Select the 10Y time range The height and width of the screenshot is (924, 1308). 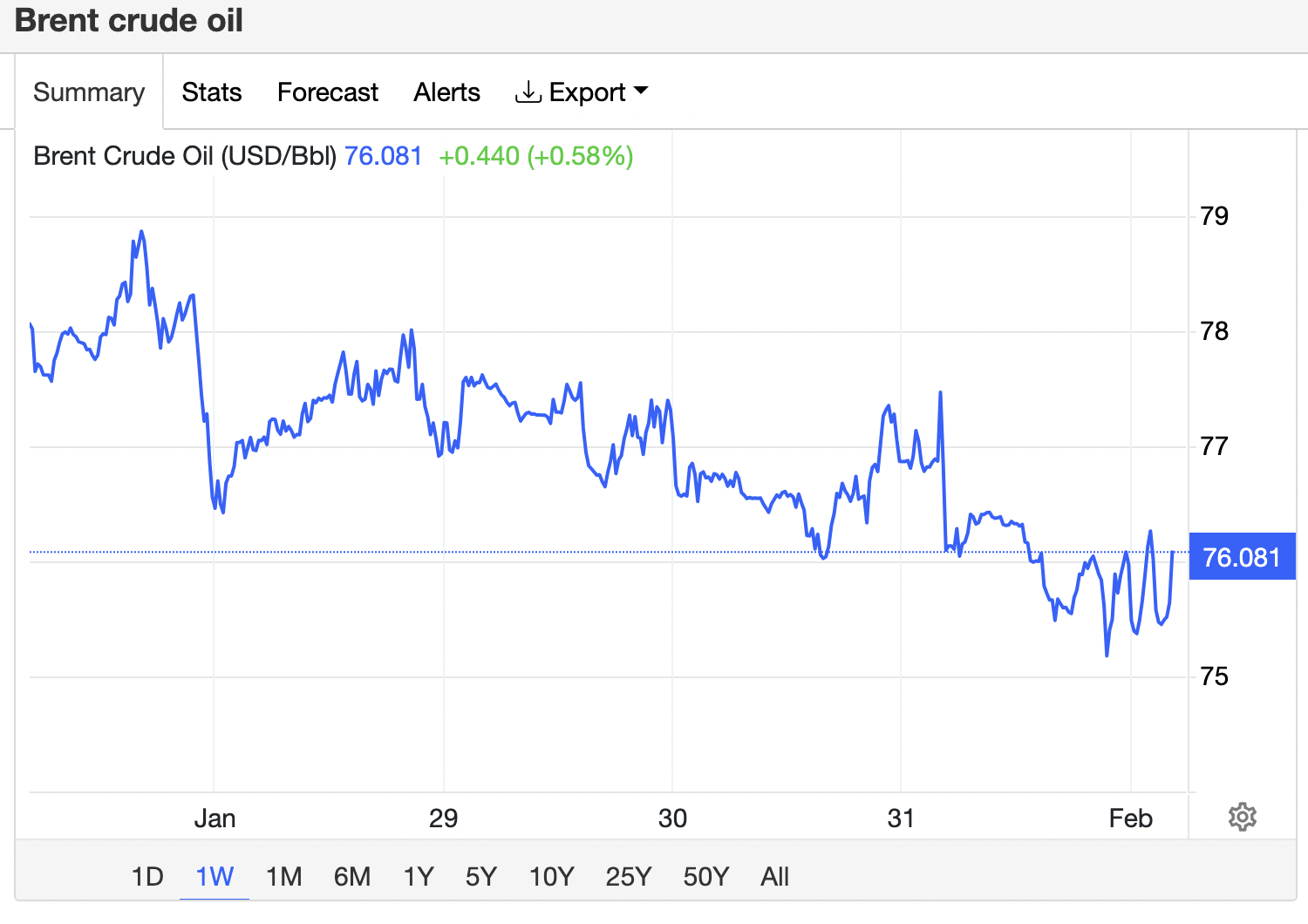coord(552,876)
